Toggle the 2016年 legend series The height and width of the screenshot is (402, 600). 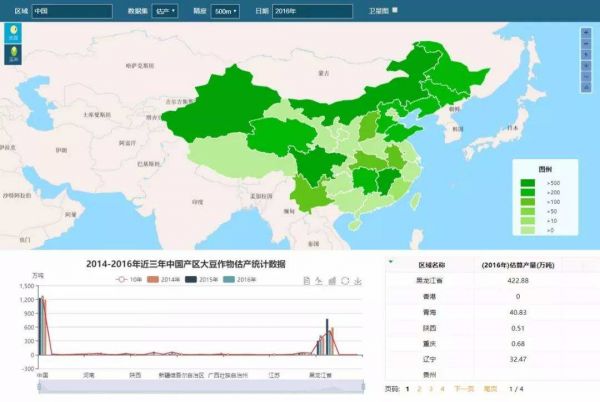(238, 279)
